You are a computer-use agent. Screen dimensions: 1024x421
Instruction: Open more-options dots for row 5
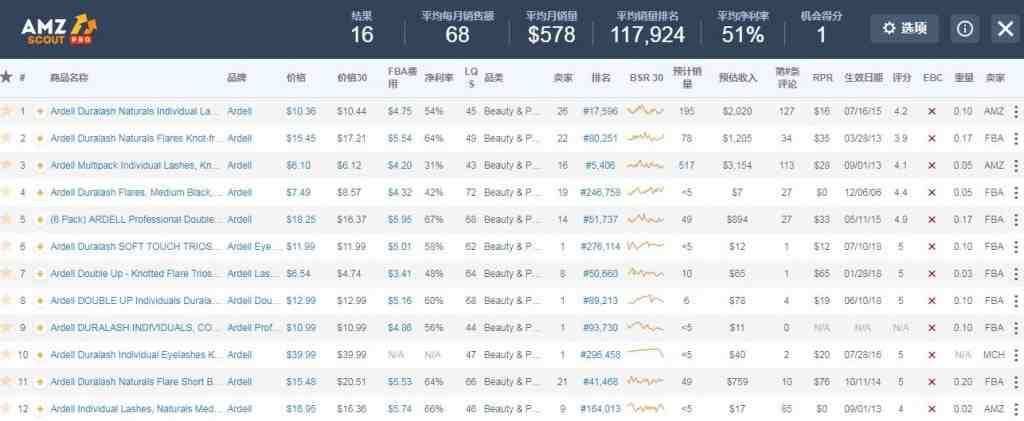tap(1016, 220)
